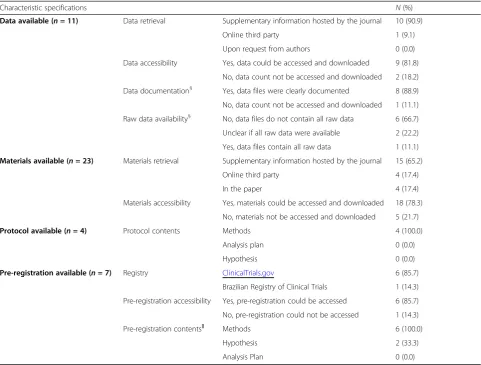
Task: Click the 'Materials retrieval' cell
Action: (x=151, y=161)
